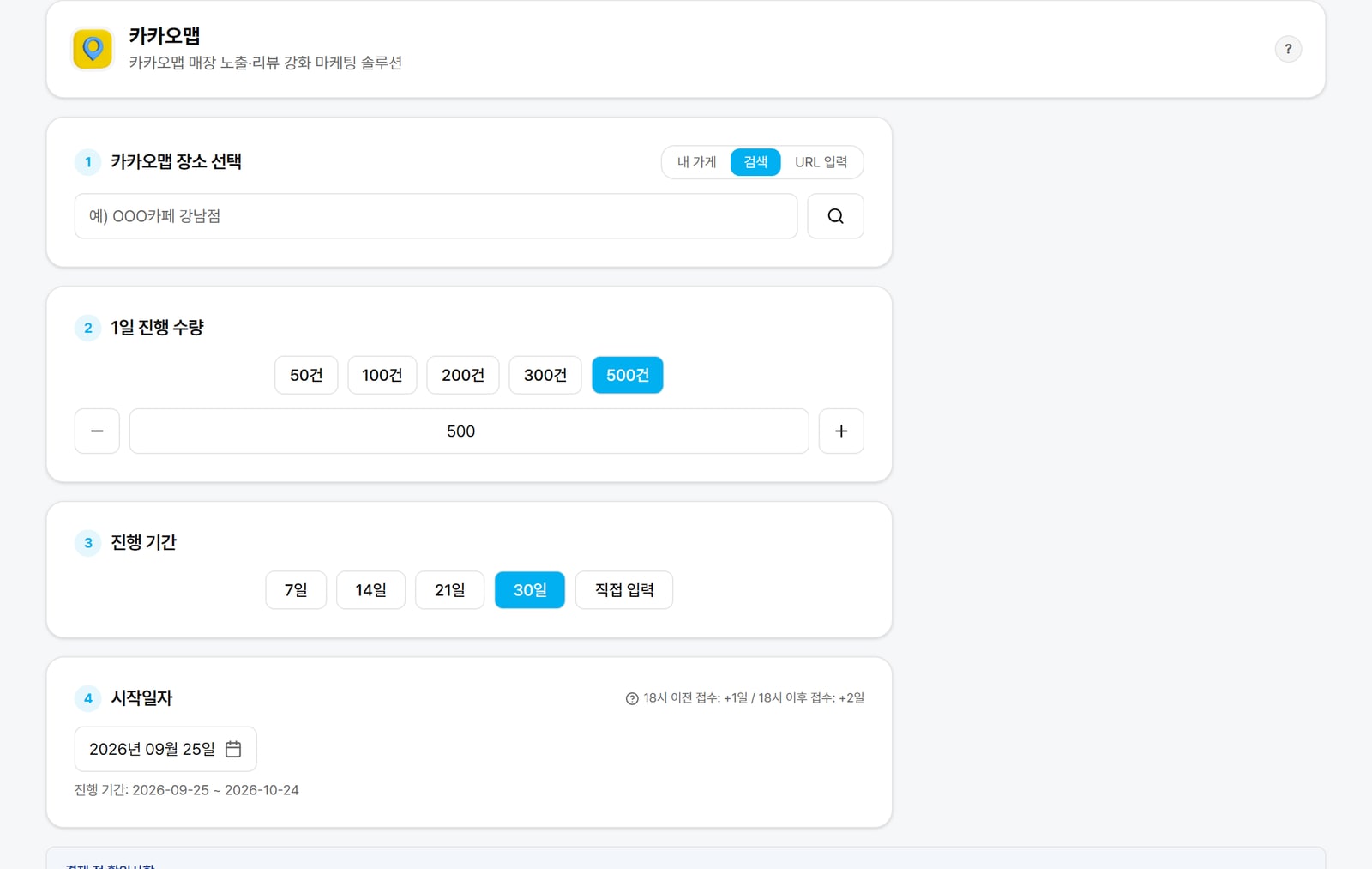This screenshot has height=869, width=1372.
Task: Click the 카카오맵 장소 선택 heading
Action: click(x=176, y=161)
